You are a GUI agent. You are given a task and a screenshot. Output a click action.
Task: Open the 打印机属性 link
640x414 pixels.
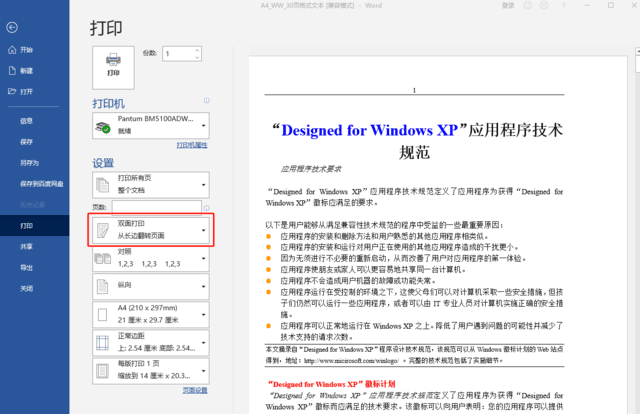click(192, 145)
